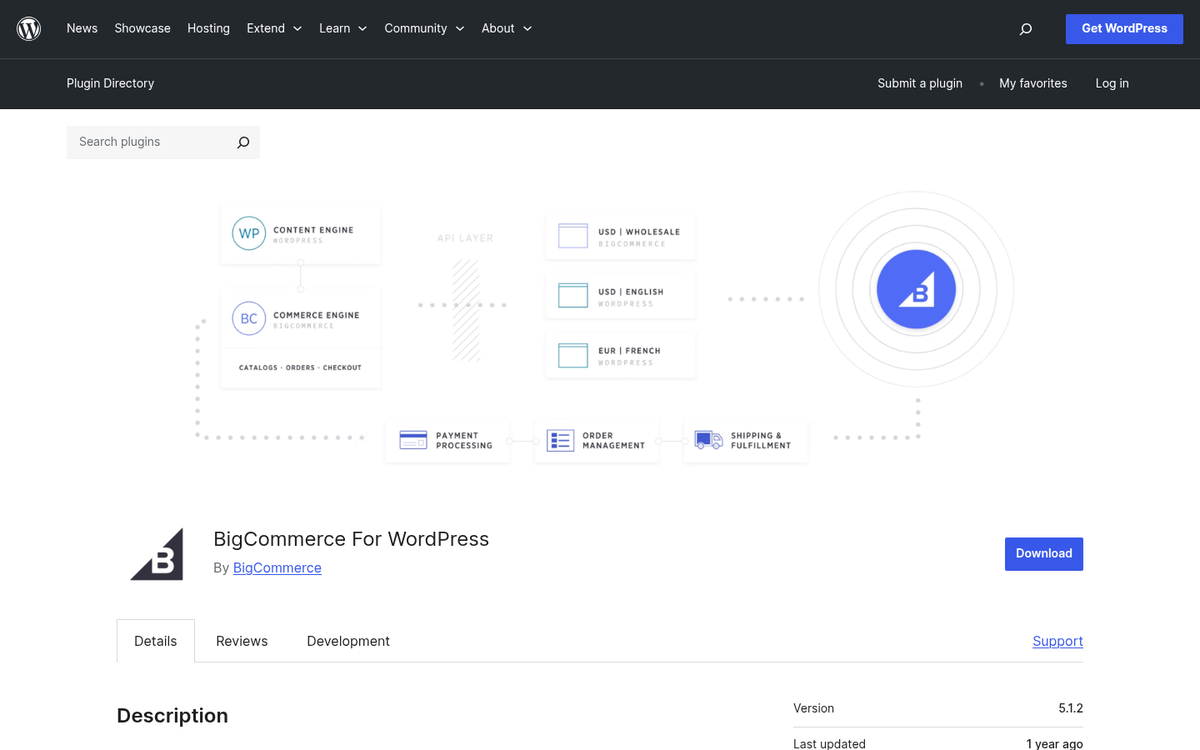Switch to the Reviews tab
The image size is (1200, 750).
241,641
